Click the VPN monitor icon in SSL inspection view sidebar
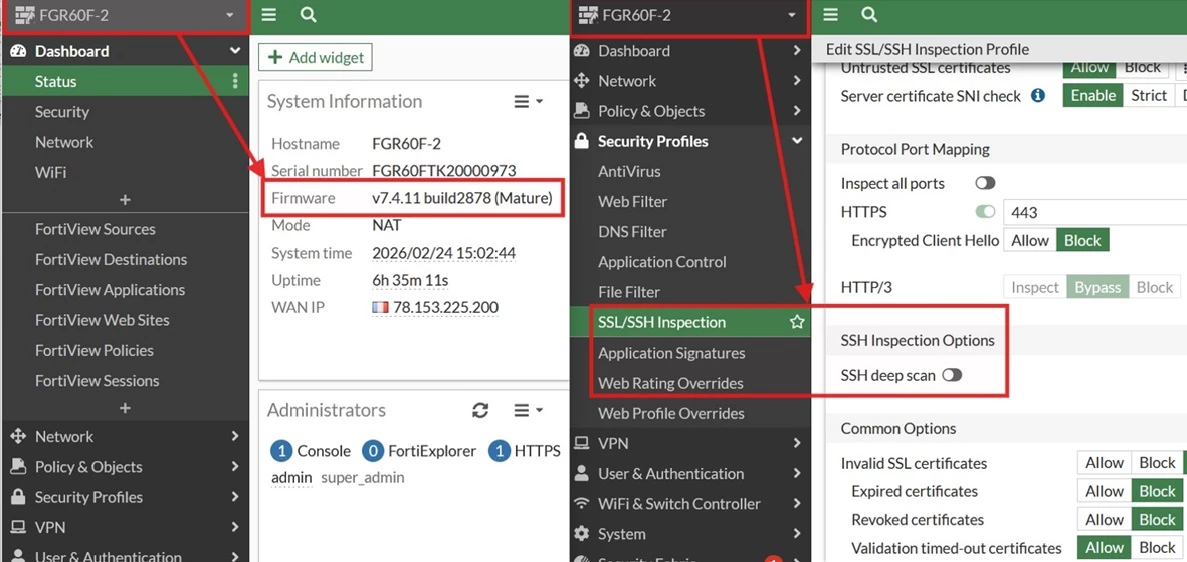The width and height of the screenshot is (1187, 562). [581, 443]
